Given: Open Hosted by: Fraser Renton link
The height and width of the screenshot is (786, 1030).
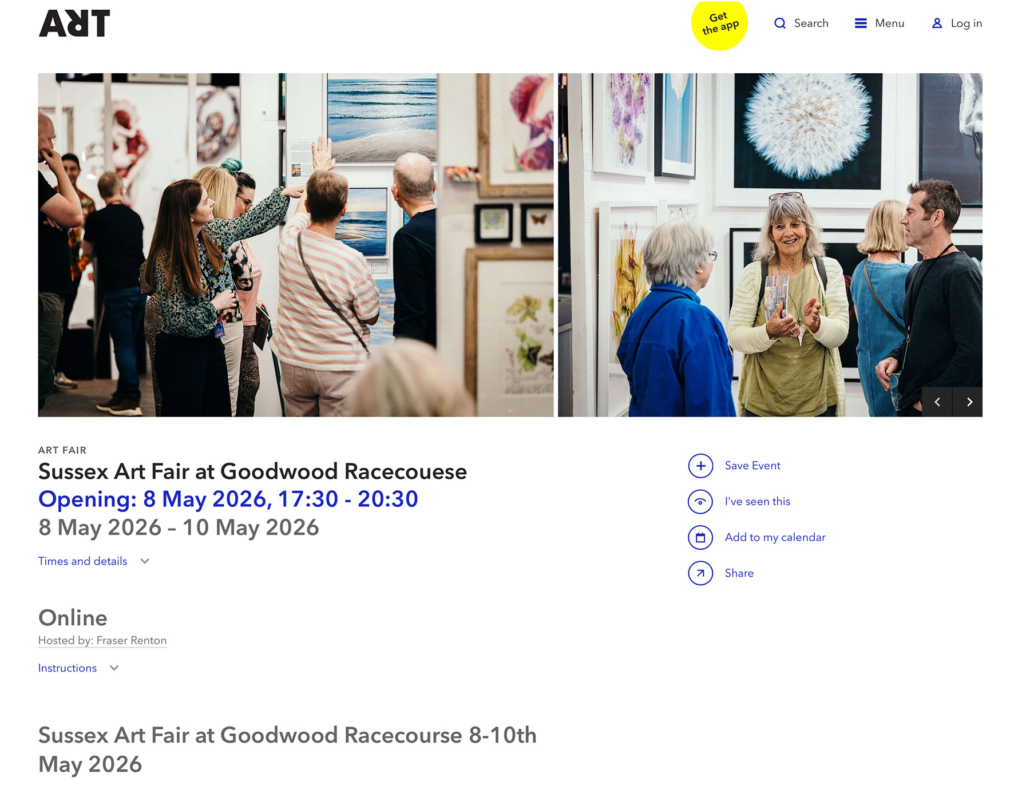Looking at the screenshot, I should (102, 641).
